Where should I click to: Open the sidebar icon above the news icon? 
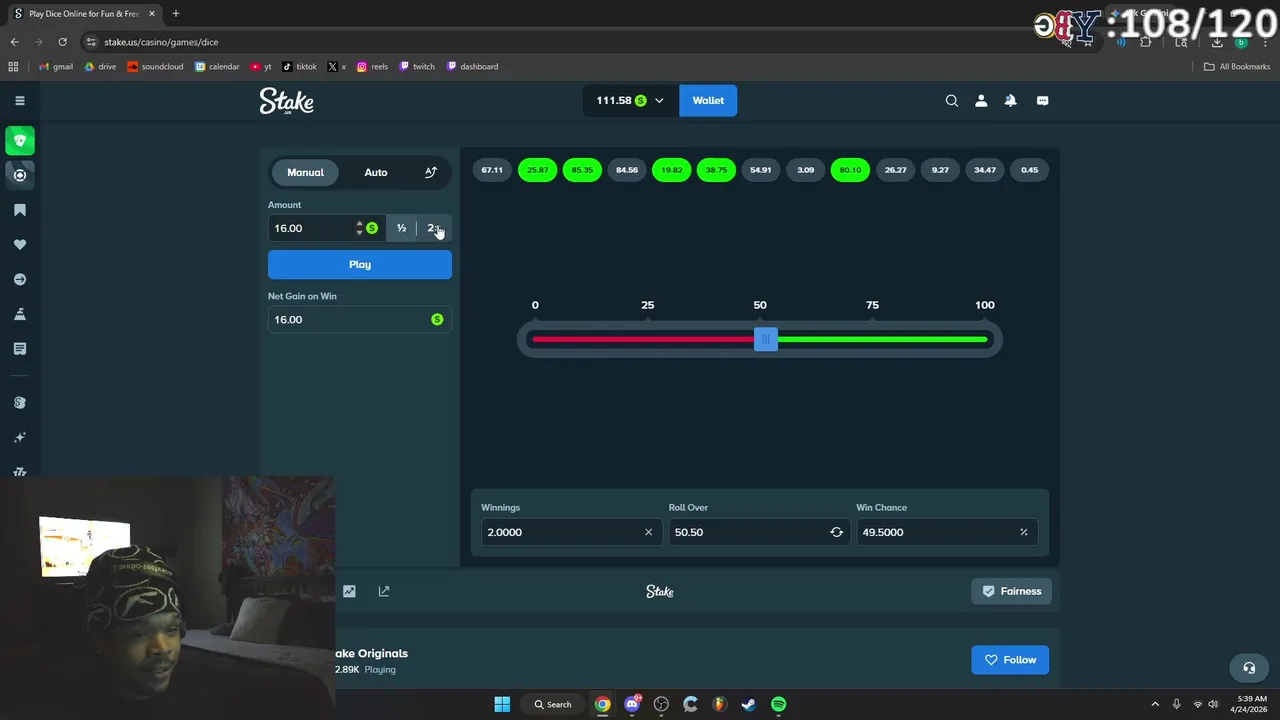click(x=20, y=314)
